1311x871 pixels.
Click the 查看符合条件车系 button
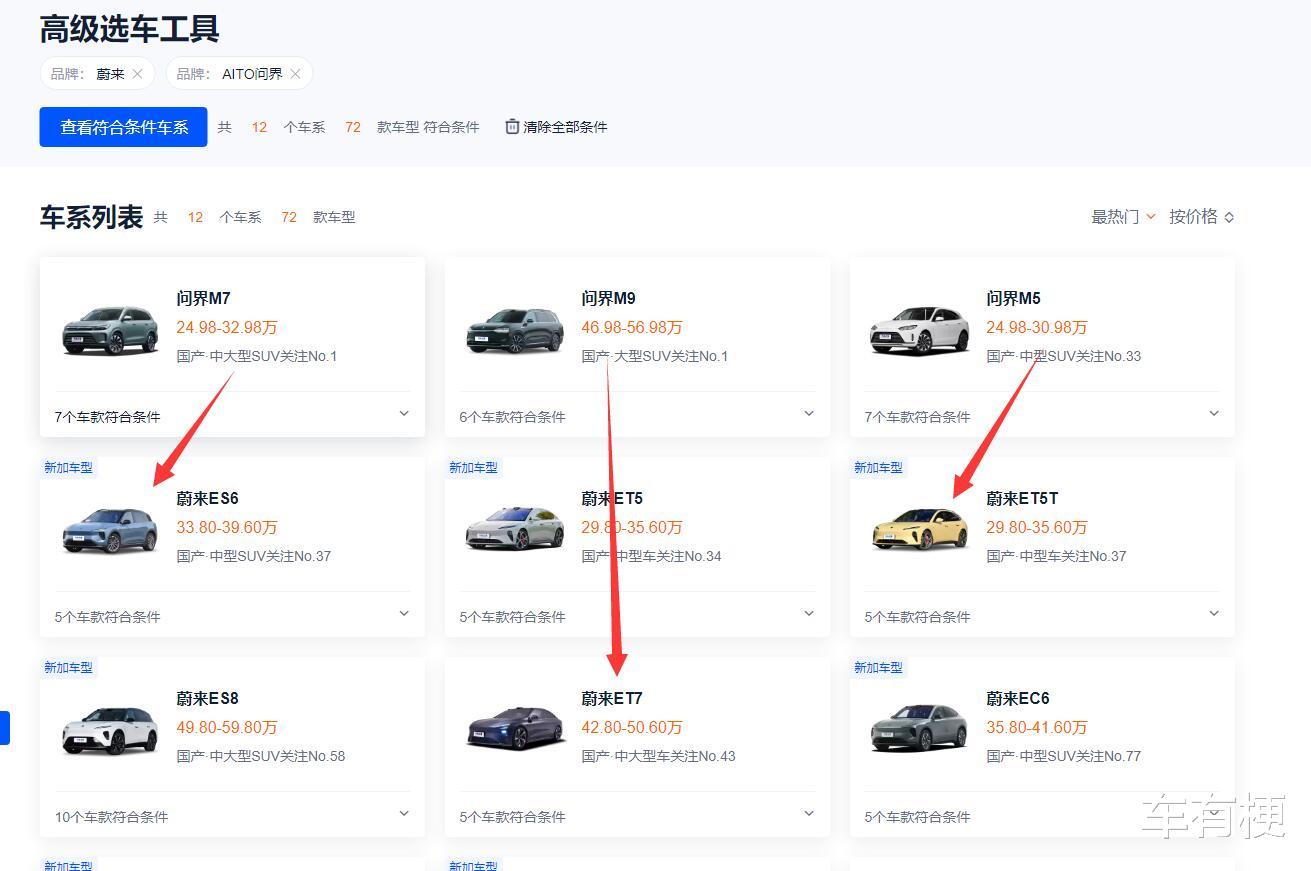(124, 127)
